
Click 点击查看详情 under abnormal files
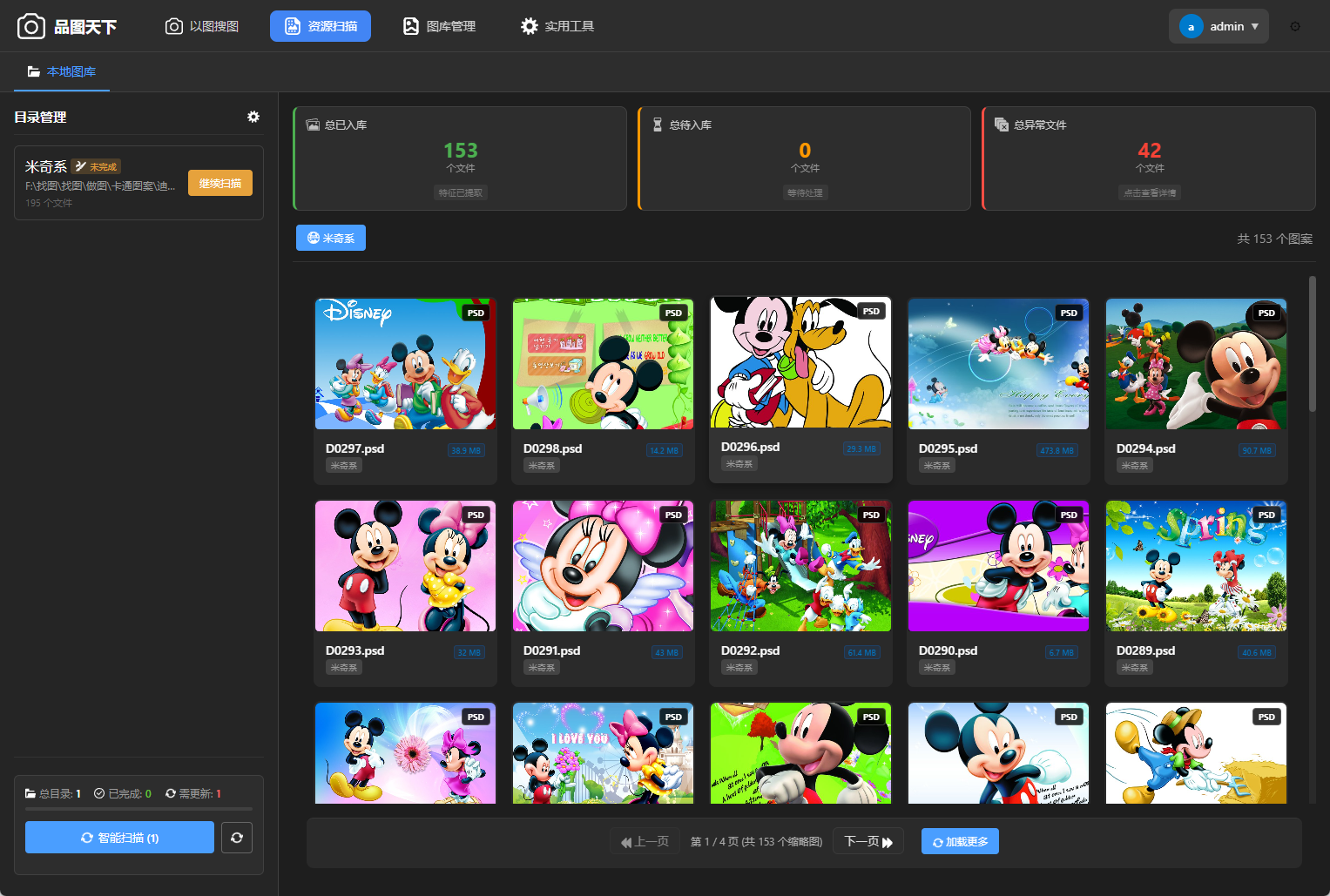1149,192
